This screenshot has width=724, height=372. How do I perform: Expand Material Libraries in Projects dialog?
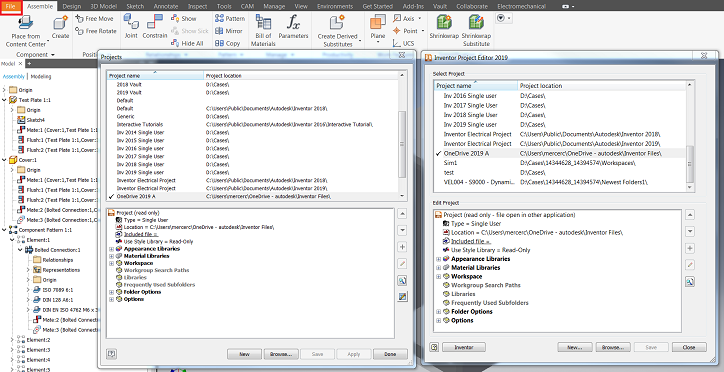click(x=112, y=256)
